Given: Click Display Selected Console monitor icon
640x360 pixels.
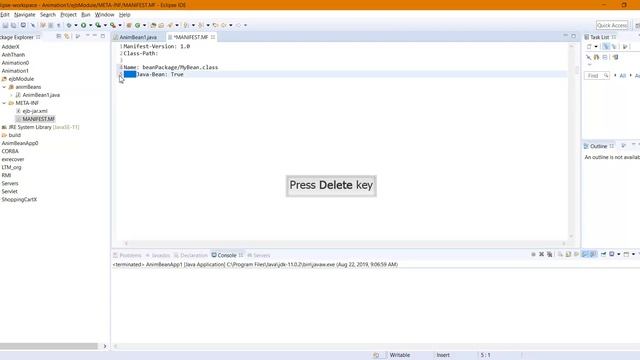Looking at the screenshot, I should (611, 254).
